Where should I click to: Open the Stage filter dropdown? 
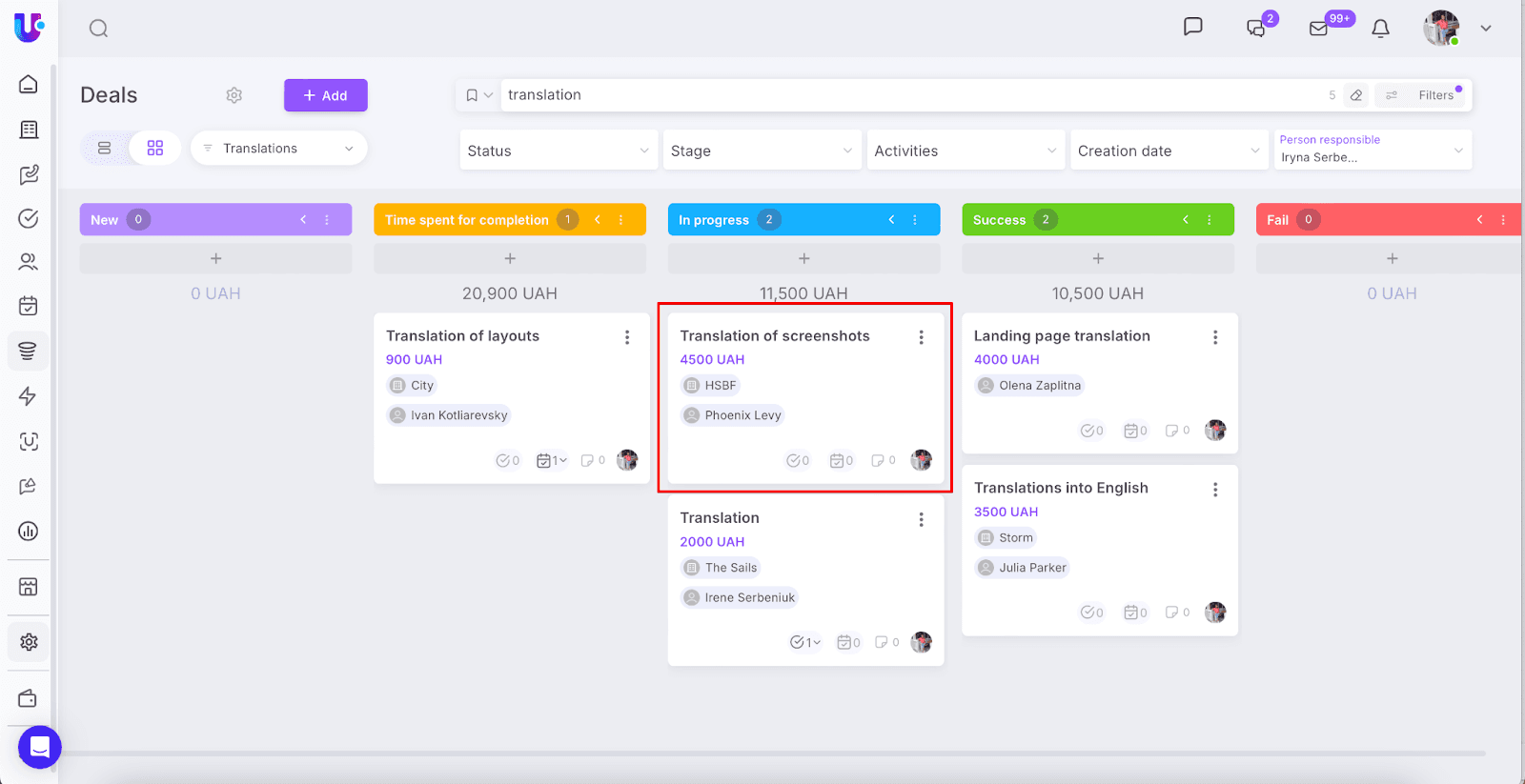coord(762,151)
